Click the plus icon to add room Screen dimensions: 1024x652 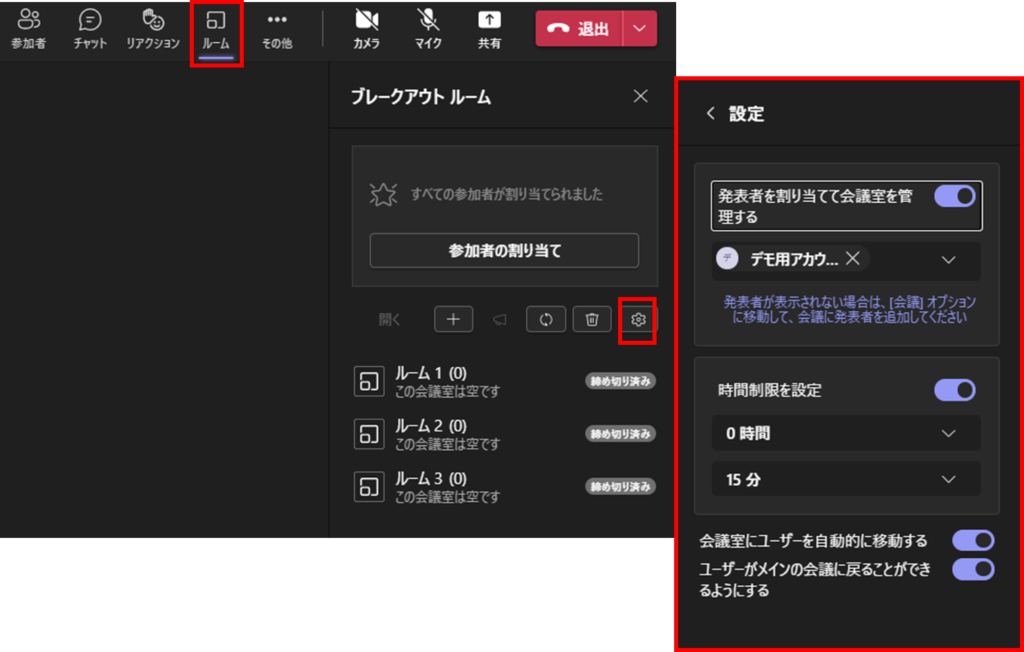(x=453, y=319)
